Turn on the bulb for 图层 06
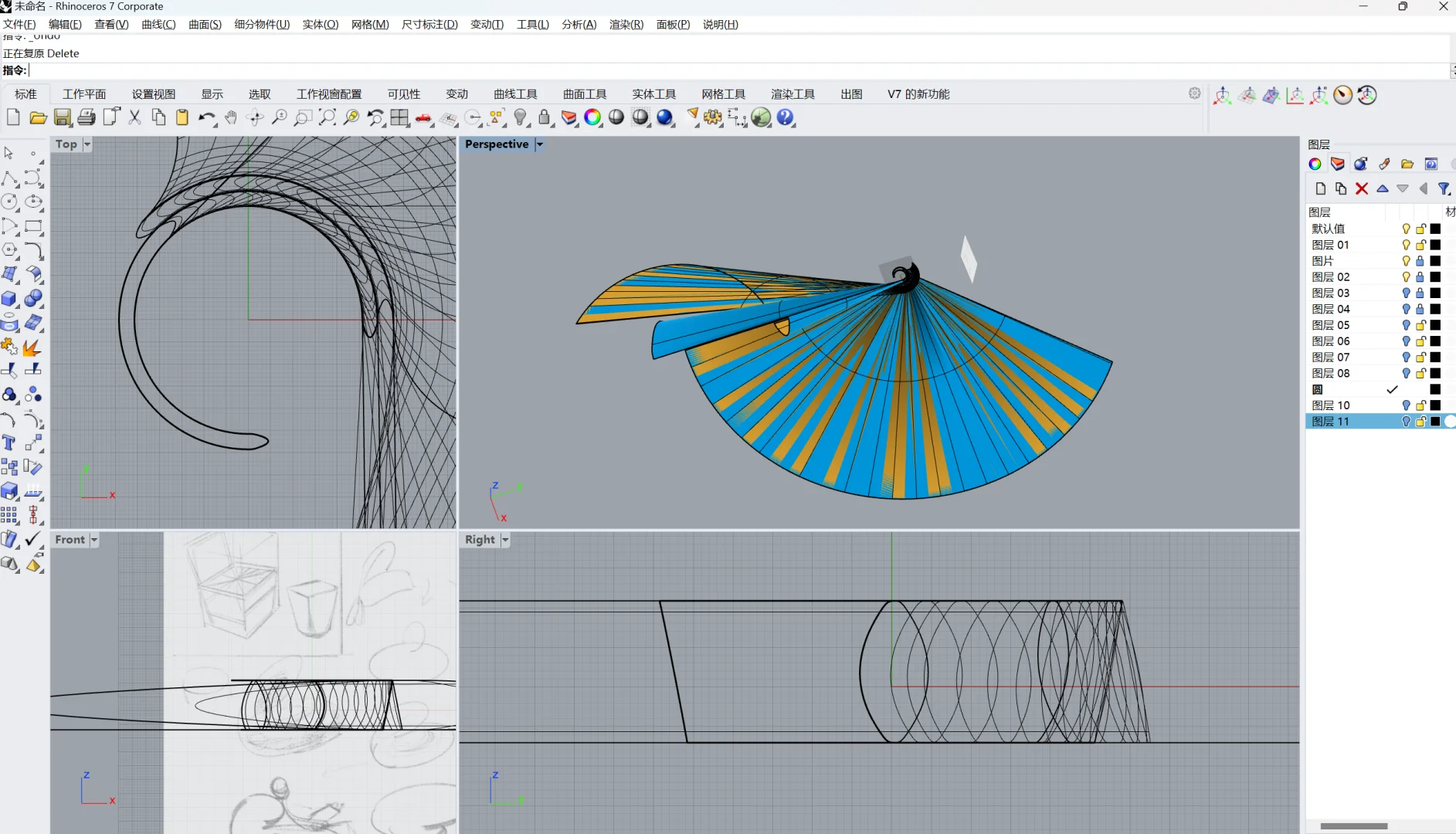Viewport: 1456px width, 834px height. pos(1406,341)
